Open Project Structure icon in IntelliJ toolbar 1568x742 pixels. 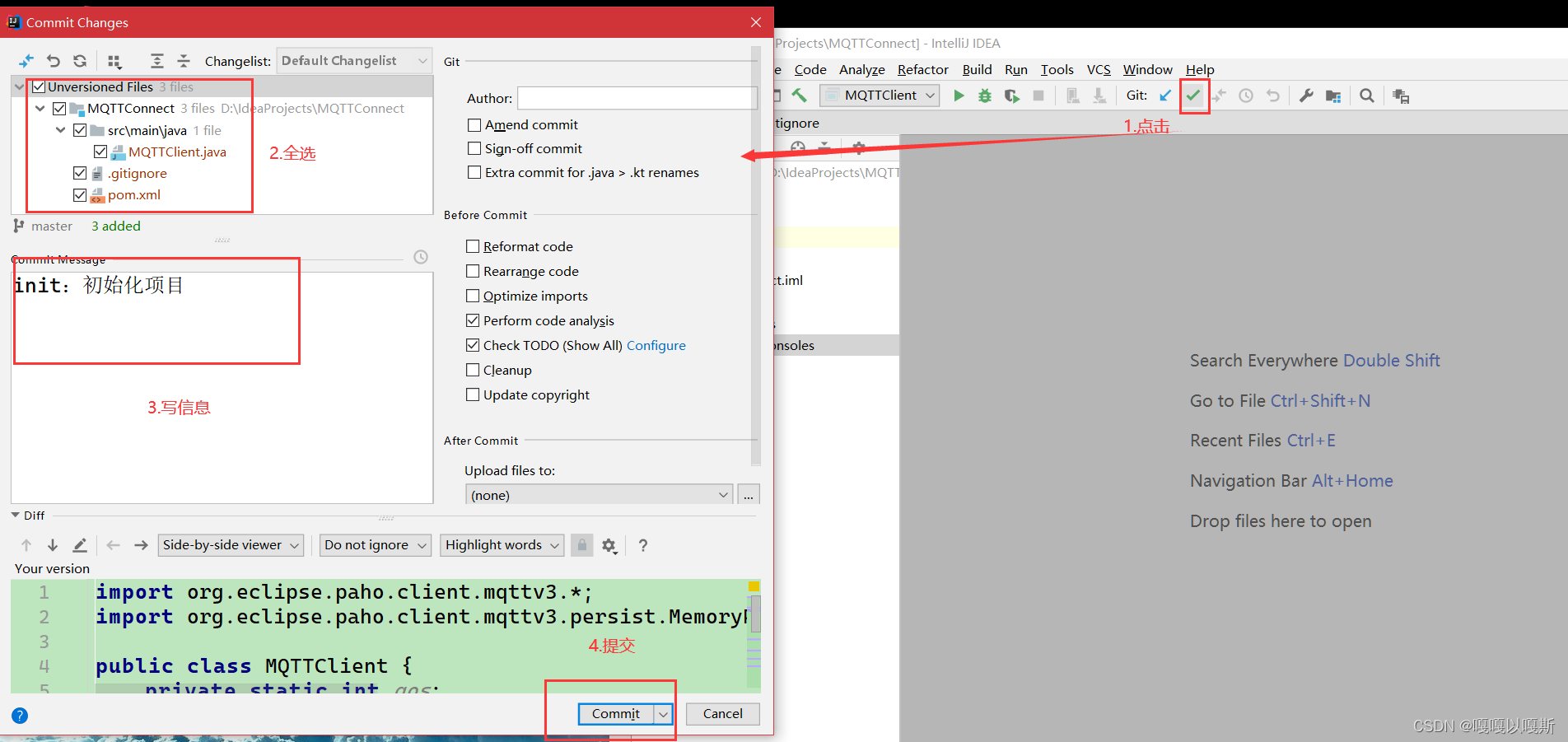coord(1333,96)
